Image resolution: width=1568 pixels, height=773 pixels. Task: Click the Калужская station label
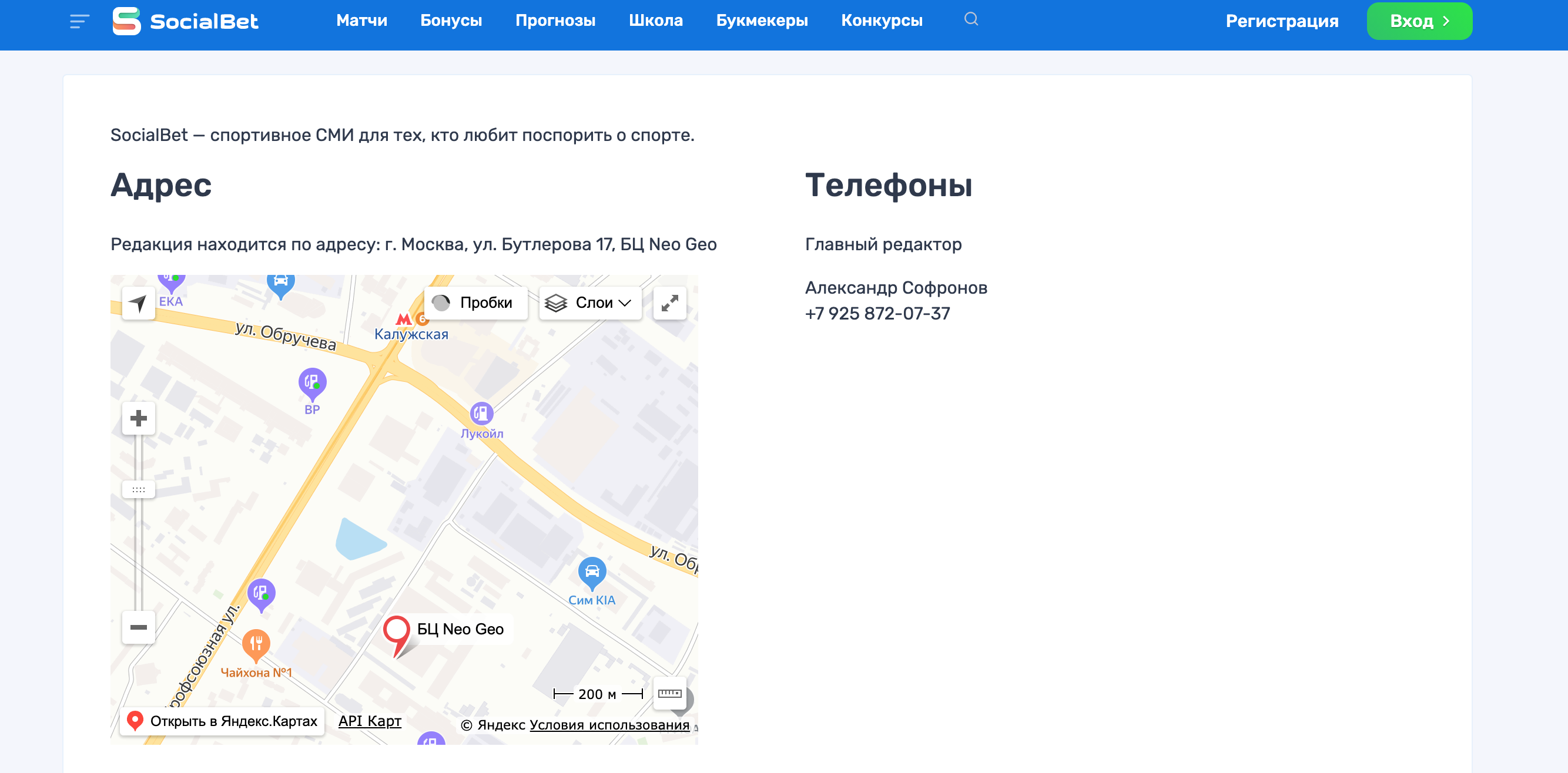click(411, 334)
